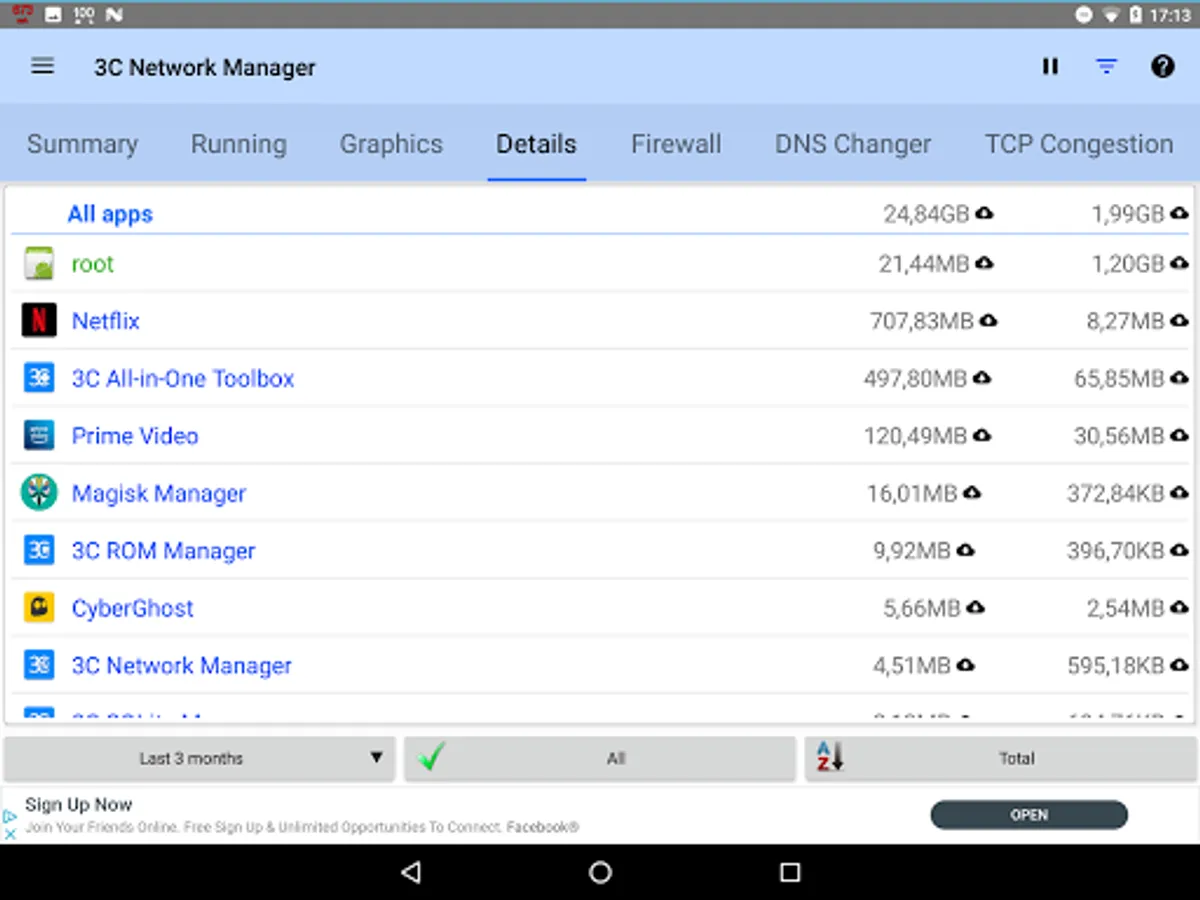
Task: Click the green checkmark icon
Action: (x=430, y=757)
